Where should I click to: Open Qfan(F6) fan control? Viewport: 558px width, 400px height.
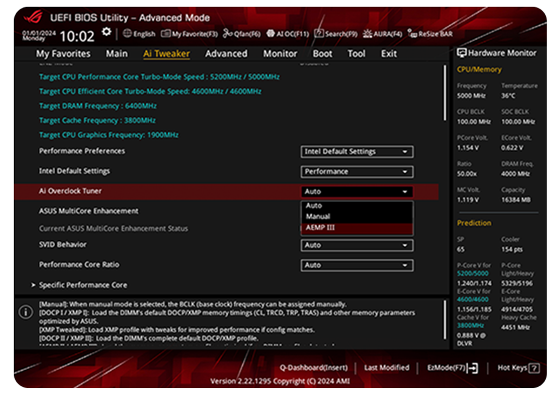[242, 34]
